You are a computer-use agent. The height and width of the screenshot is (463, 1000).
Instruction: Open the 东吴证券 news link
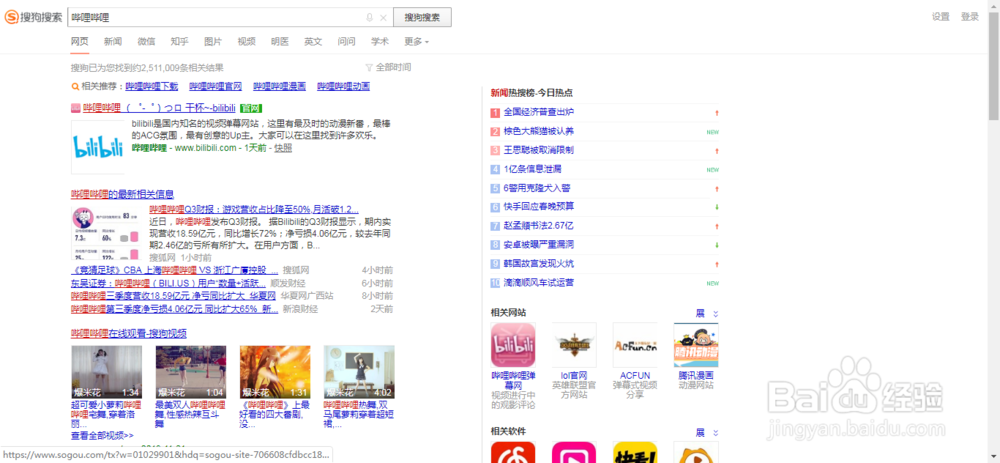coord(169,283)
